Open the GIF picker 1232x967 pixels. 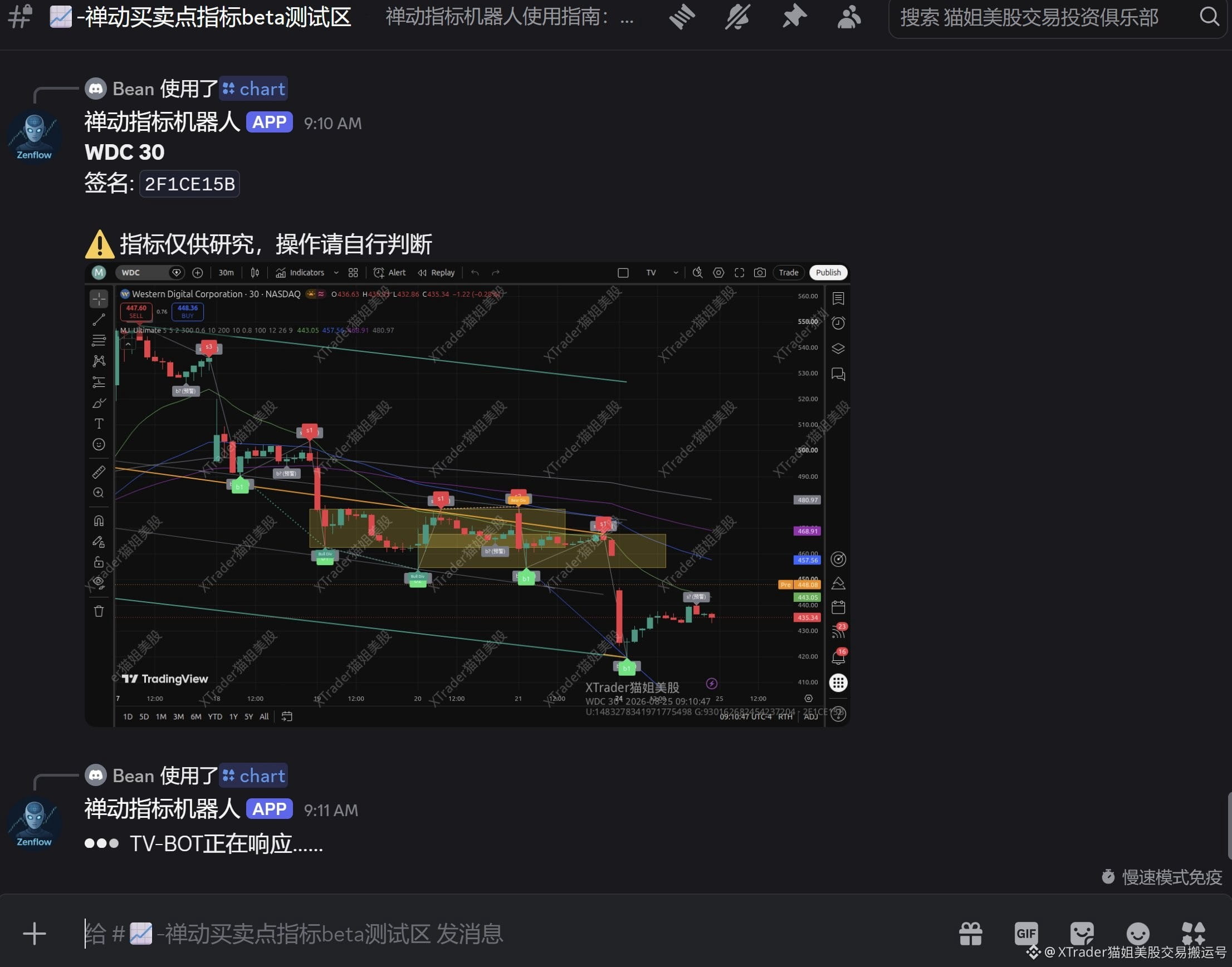(1026, 934)
